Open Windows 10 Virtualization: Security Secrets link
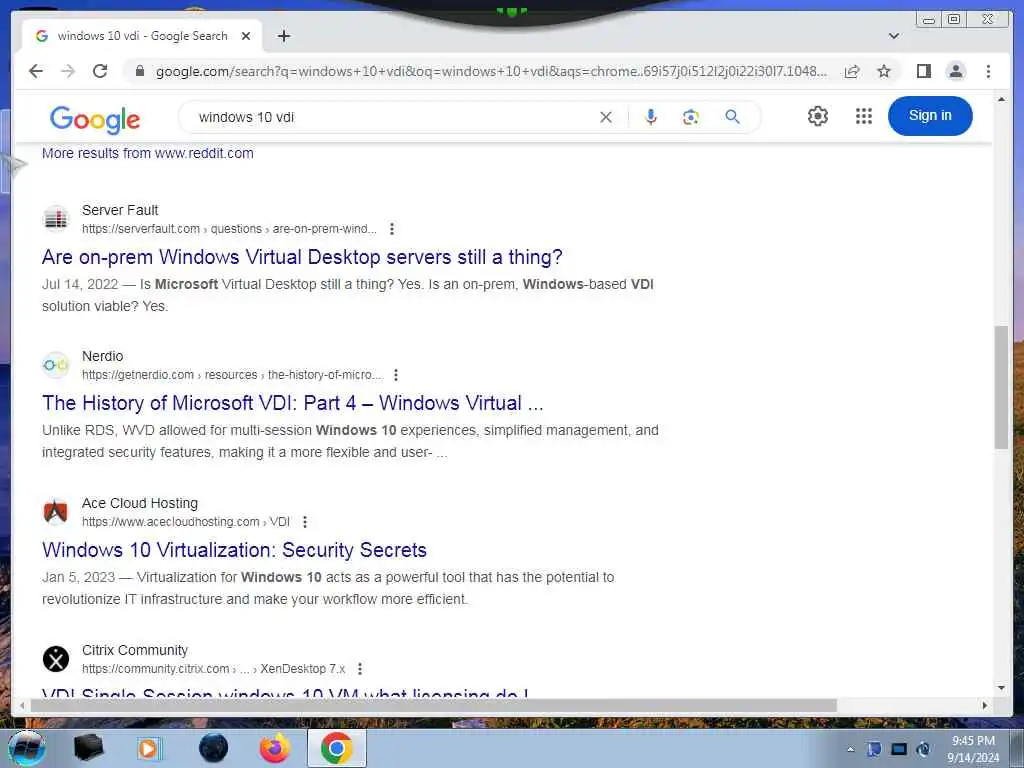The image size is (1024, 768). (x=234, y=550)
